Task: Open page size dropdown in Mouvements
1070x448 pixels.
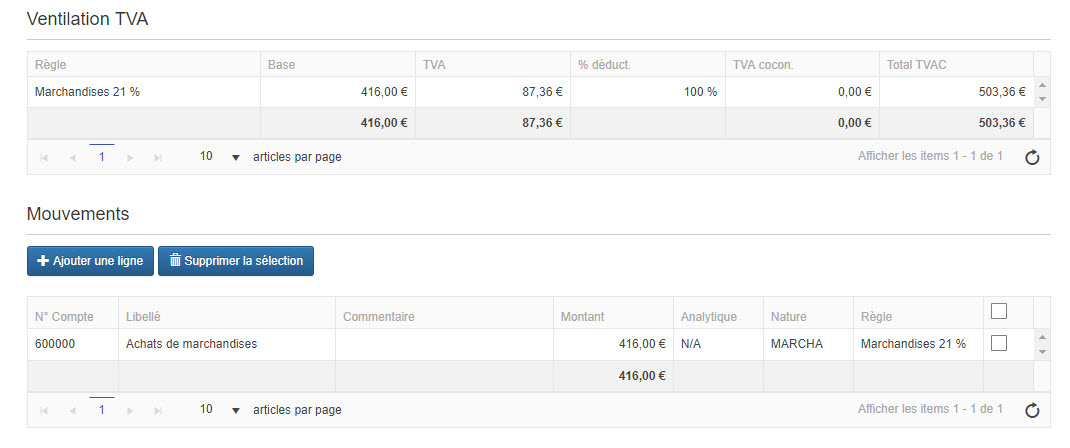Action: 235,410
